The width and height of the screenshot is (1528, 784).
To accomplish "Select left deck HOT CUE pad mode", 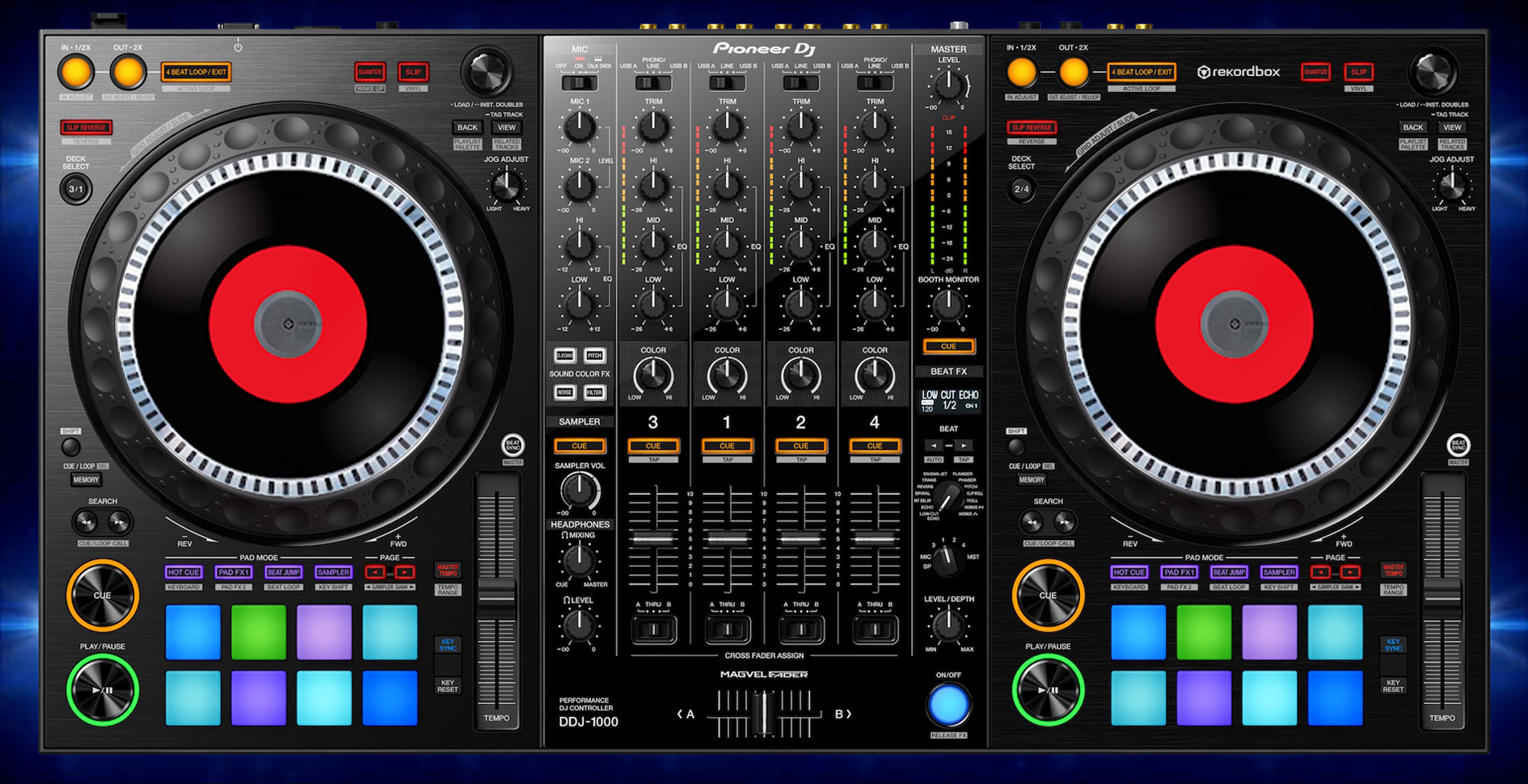I will [184, 571].
